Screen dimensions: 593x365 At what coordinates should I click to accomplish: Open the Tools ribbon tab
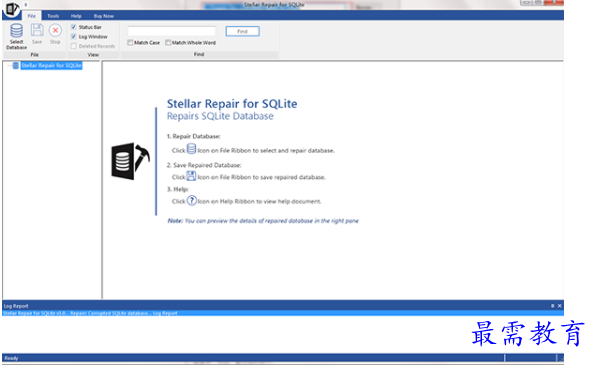pos(53,16)
